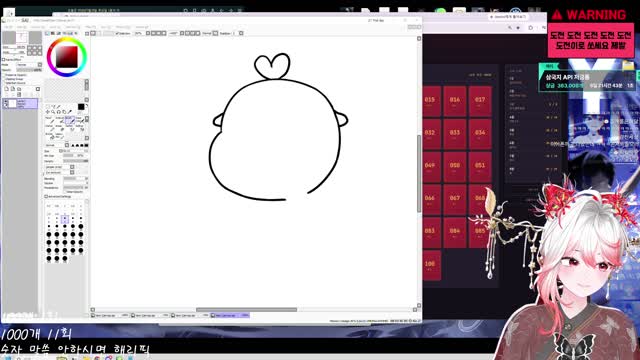640x360 pixels.
Task: Open the File menu
Action: pyautogui.click(x=8, y=27)
